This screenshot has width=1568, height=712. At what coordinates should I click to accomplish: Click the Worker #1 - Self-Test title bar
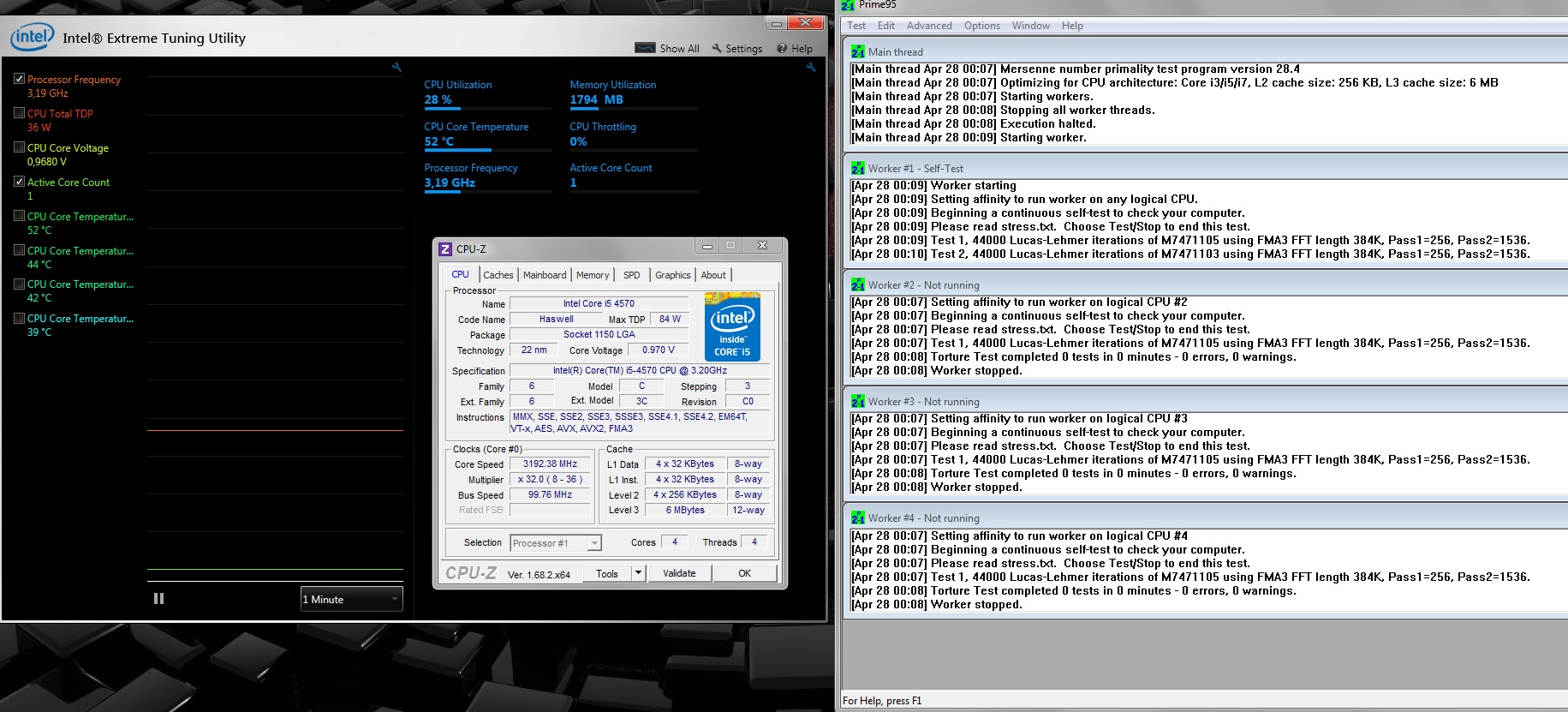point(1204,169)
